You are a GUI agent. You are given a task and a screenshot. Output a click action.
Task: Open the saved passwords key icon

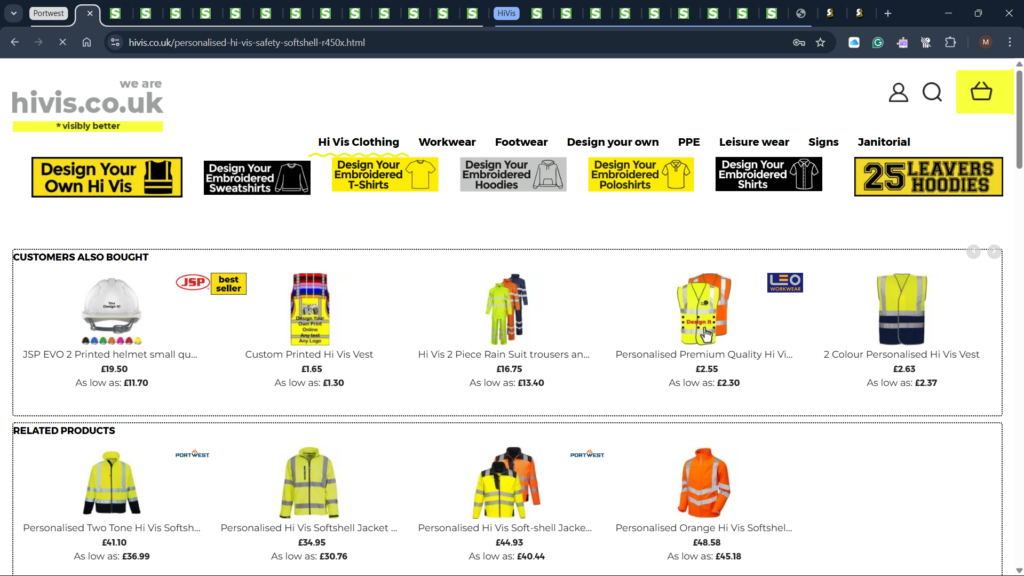[799, 42]
